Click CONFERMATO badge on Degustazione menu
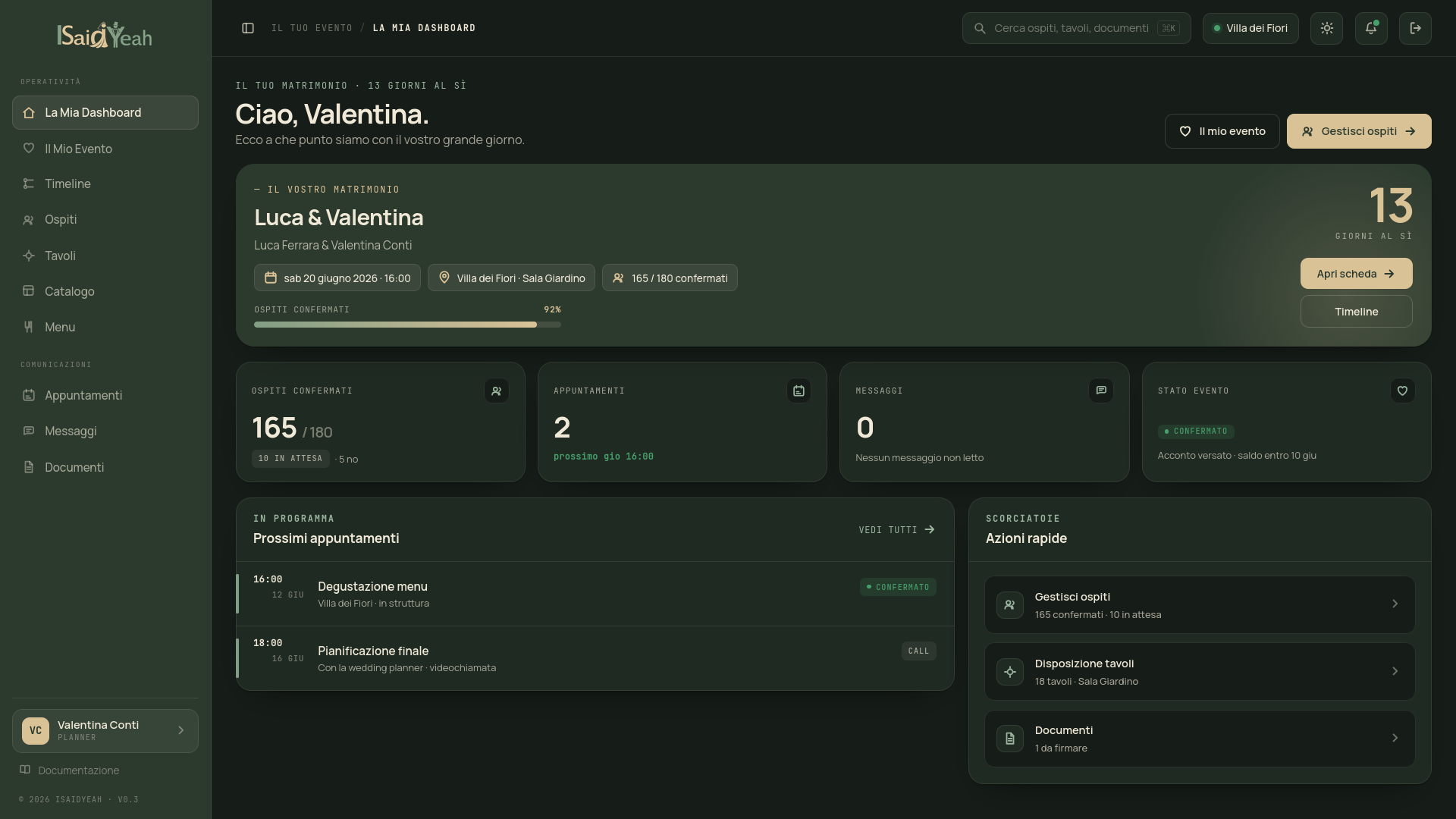This screenshot has width=1456, height=819. [898, 588]
